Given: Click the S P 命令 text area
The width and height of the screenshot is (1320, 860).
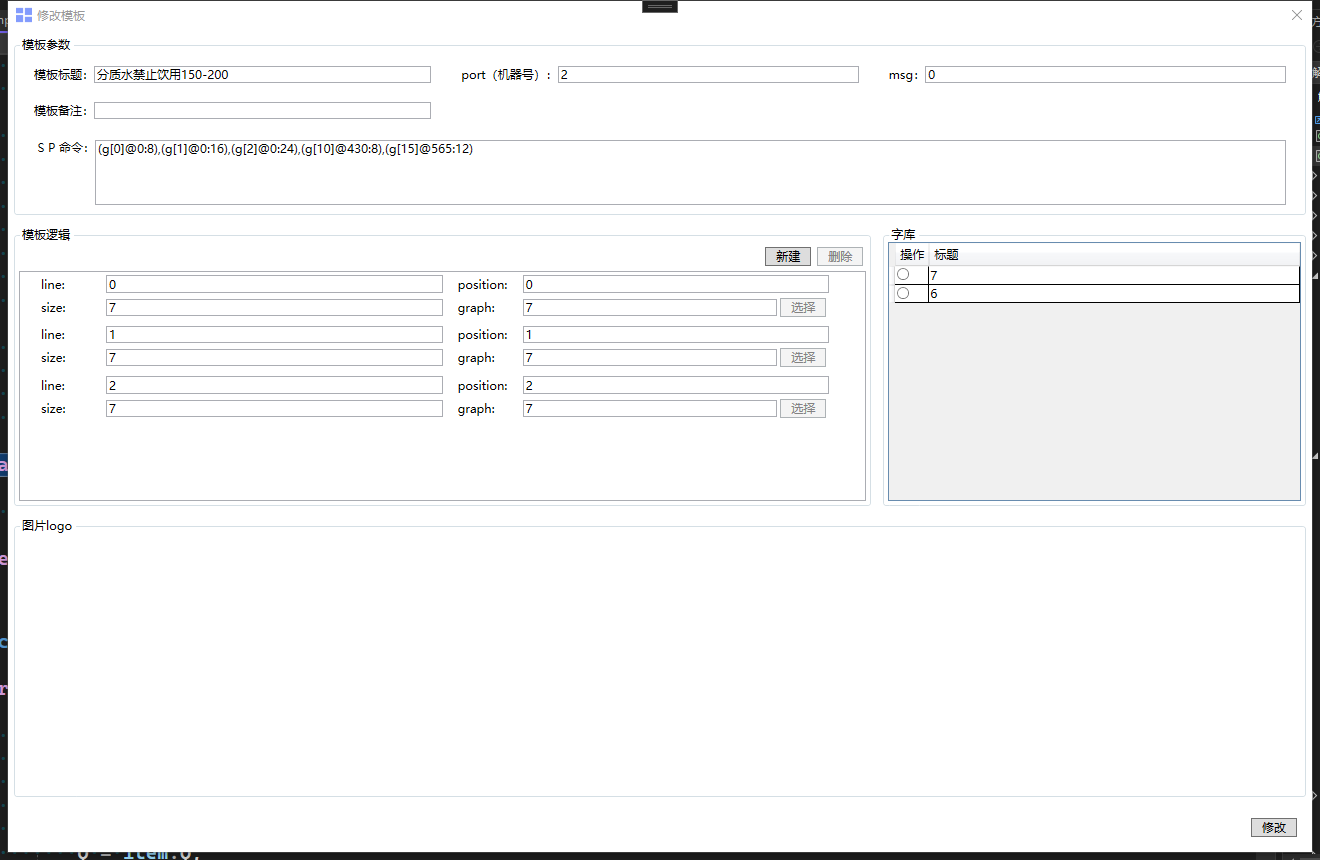Looking at the screenshot, I should [690, 172].
